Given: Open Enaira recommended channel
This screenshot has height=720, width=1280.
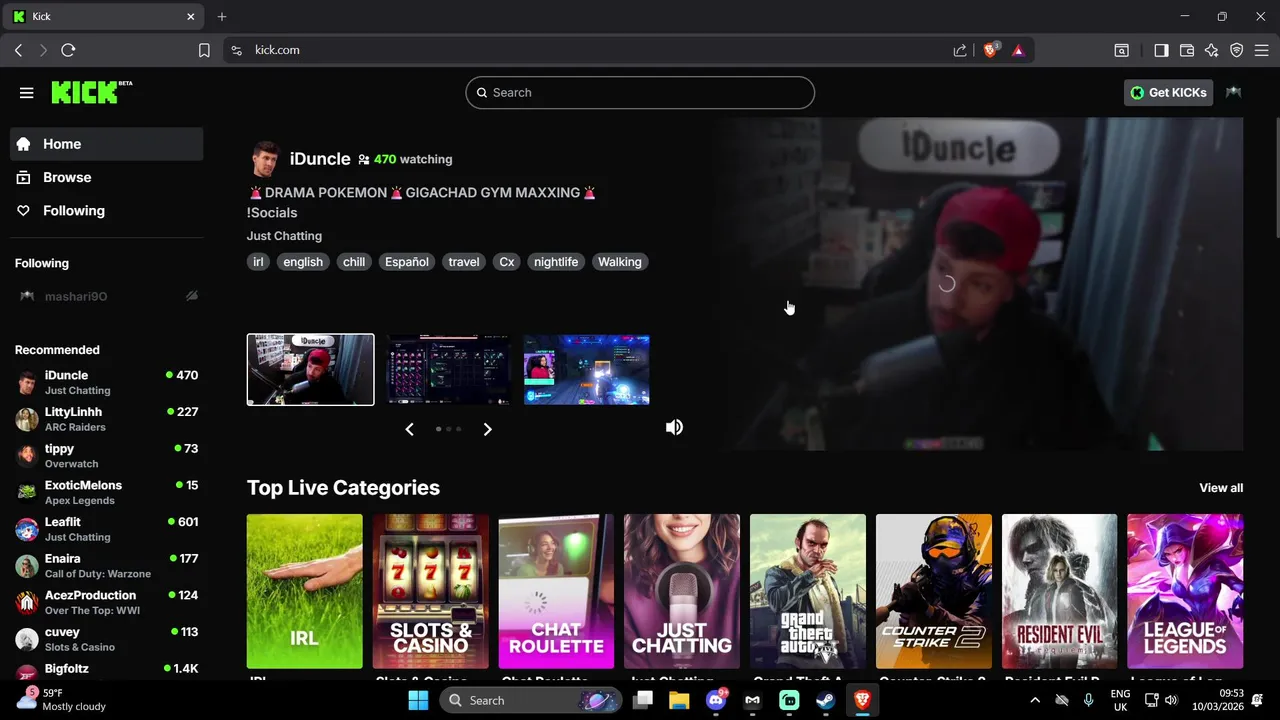Looking at the screenshot, I should 106,566.
